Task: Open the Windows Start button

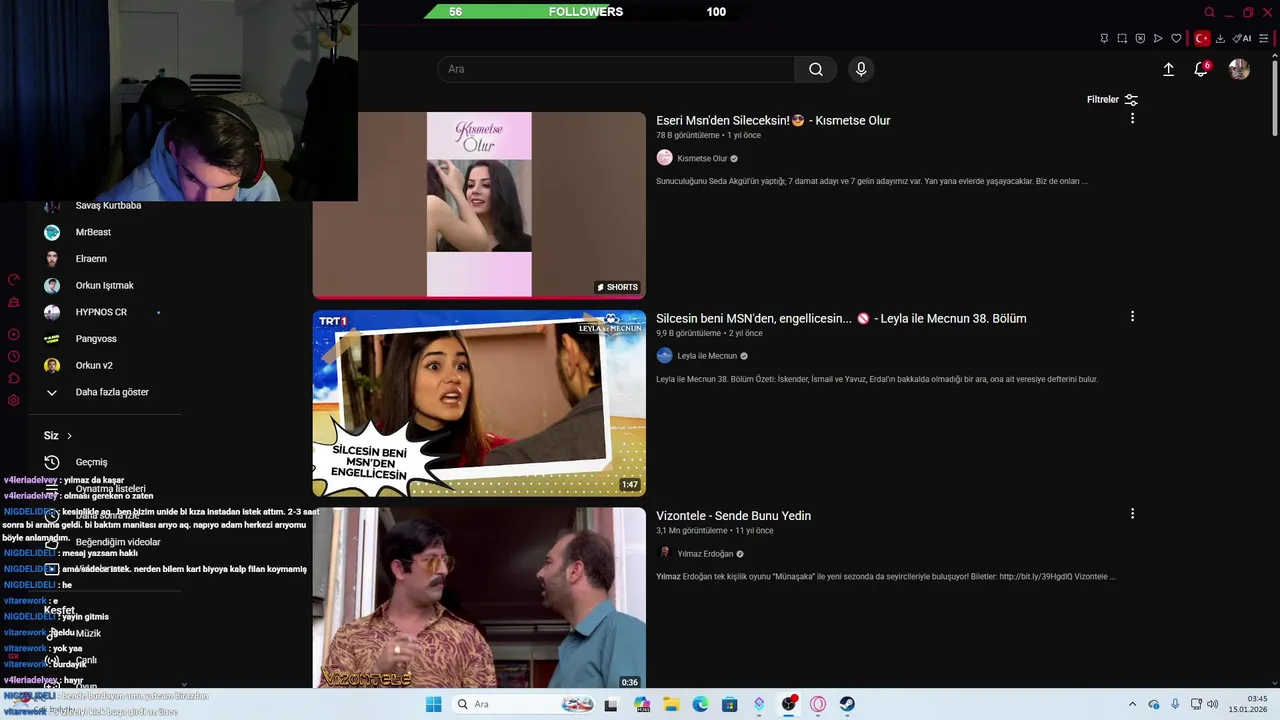Action: pyautogui.click(x=433, y=704)
